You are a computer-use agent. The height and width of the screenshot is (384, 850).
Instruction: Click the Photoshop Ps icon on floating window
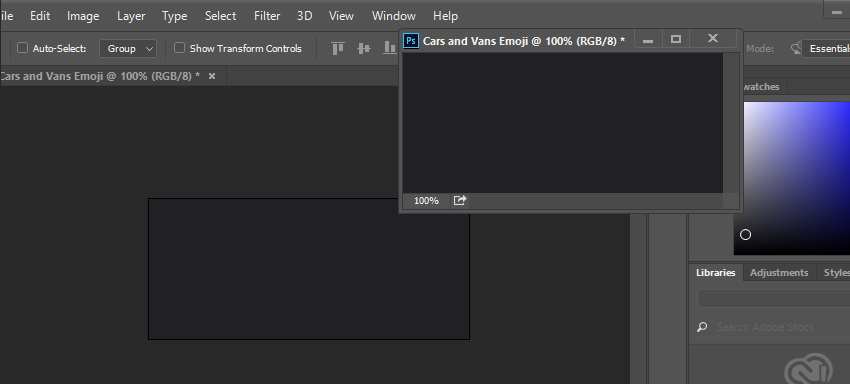411,41
